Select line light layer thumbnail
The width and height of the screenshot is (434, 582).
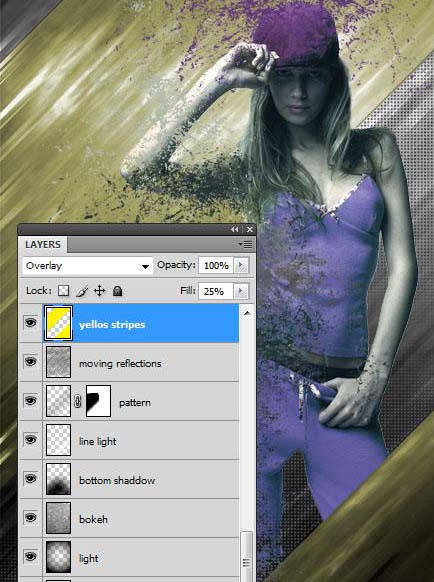click(x=58, y=440)
